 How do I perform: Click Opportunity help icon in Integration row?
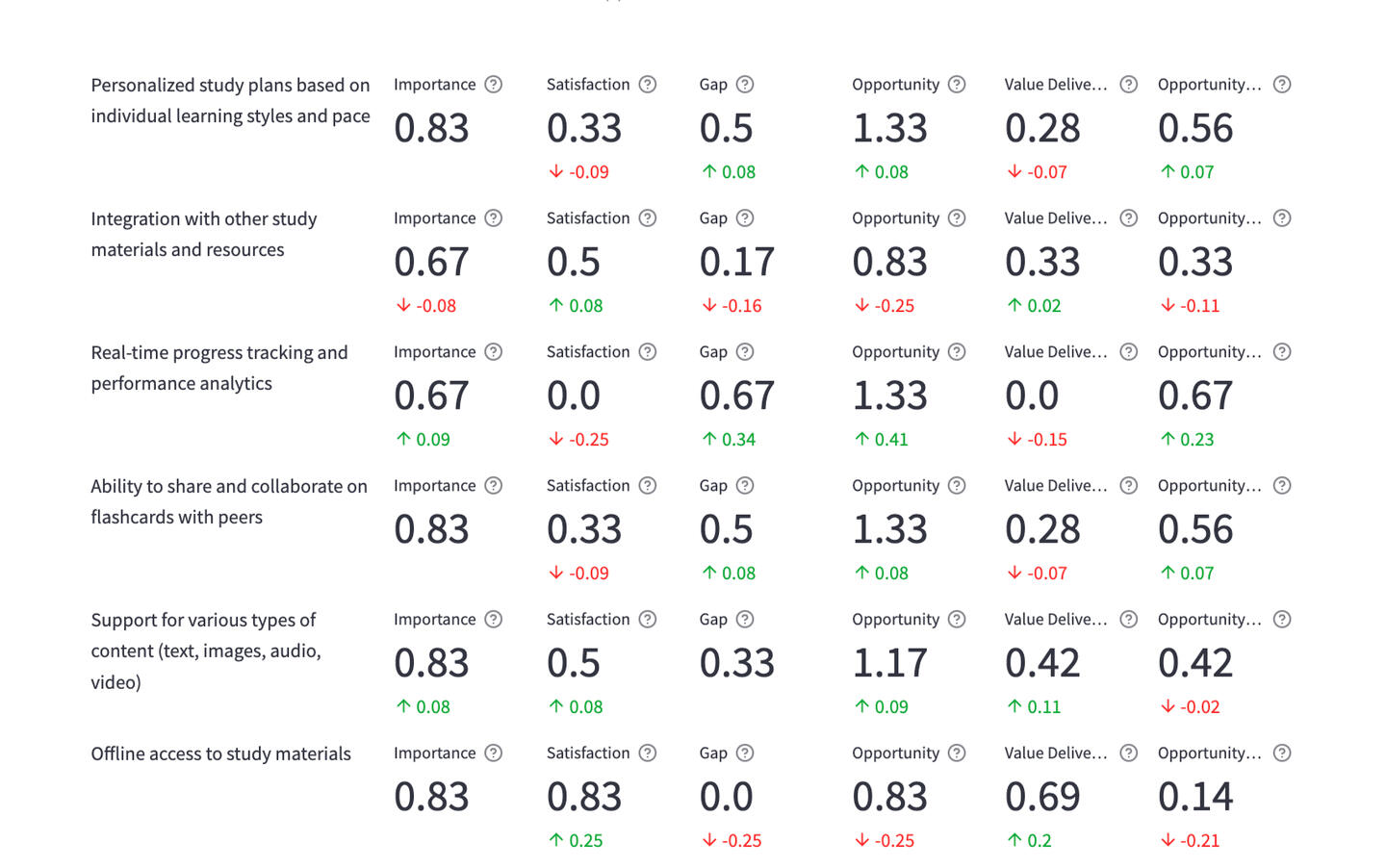pyautogui.click(x=957, y=218)
